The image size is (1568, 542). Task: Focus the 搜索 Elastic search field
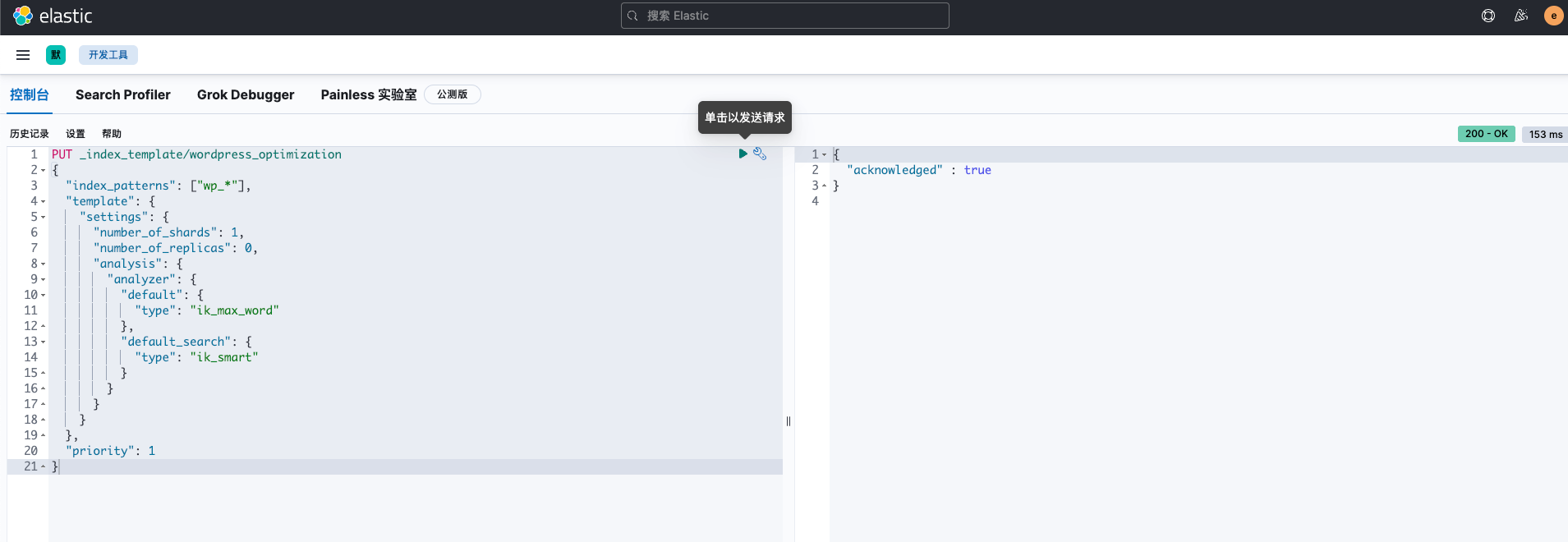click(785, 16)
